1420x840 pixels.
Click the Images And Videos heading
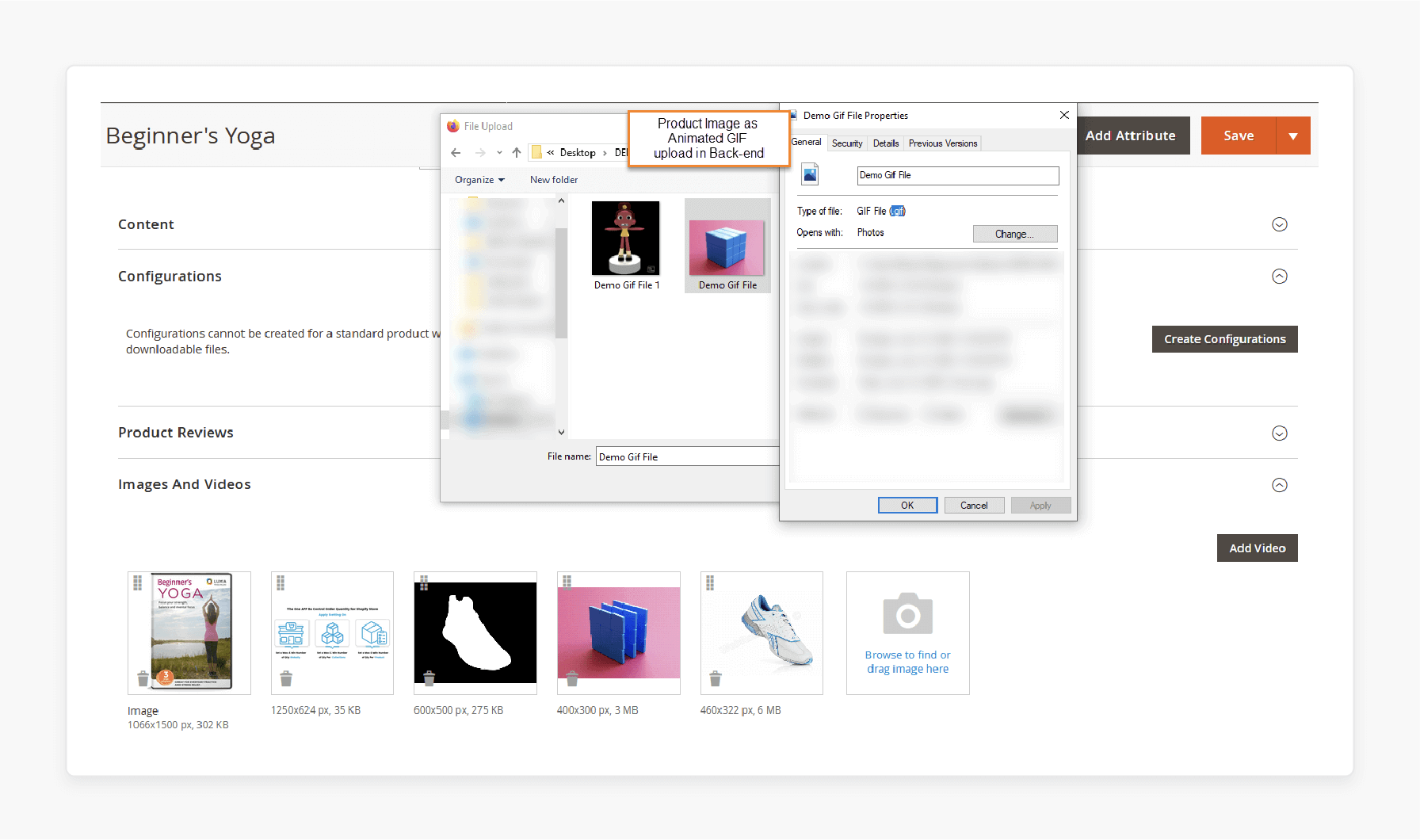[x=185, y=484]
